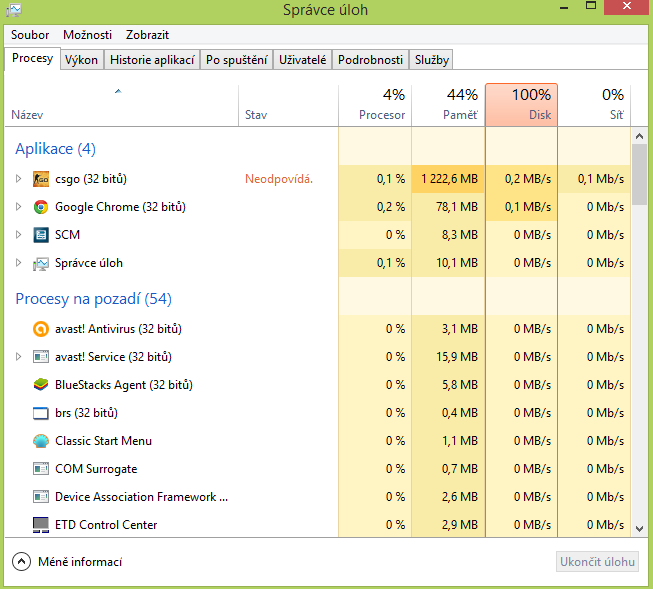The width and height of the screenshot is (653, 589).
Task: Click the Neodpovídá status text
Action: [x=279, y=179]
